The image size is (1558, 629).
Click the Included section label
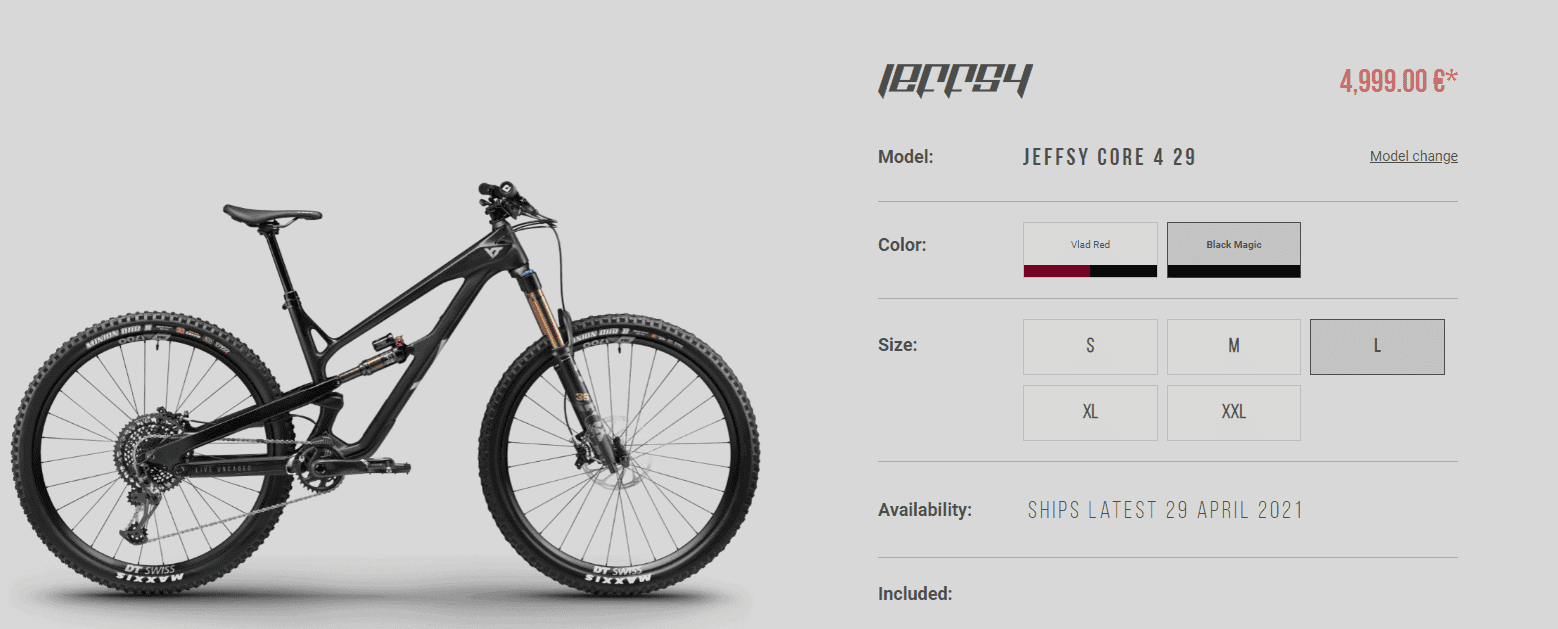click(x=915, y=594)
